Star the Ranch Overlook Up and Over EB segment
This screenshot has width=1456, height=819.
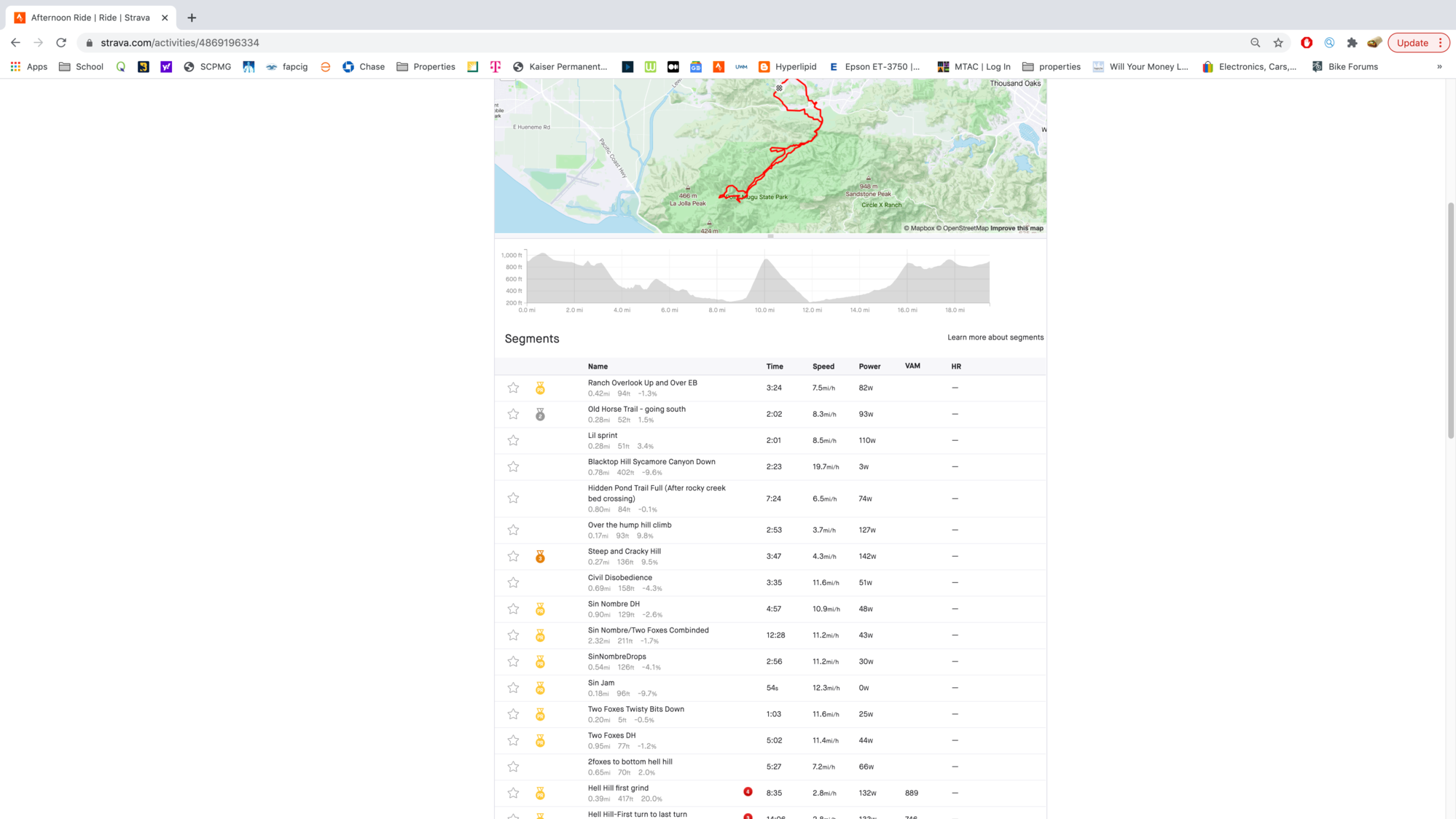513,388
